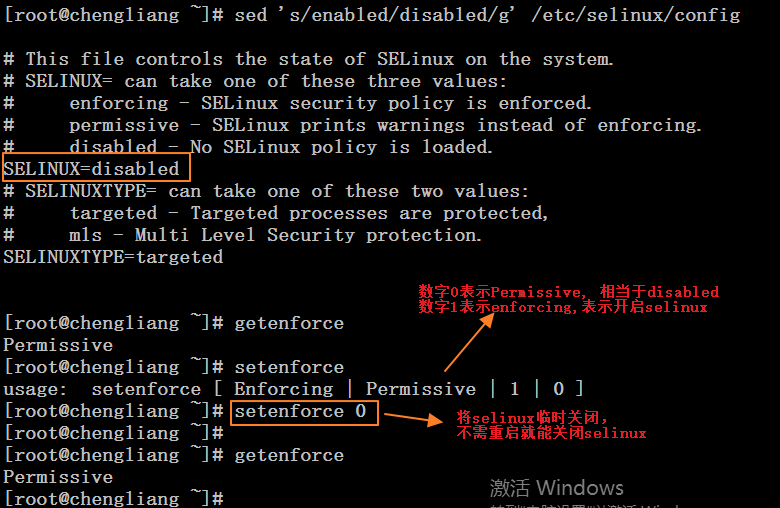
Task: Click the red annotation about number 1 enforcing
Action: pyautogui.click(x=563, y=307)
